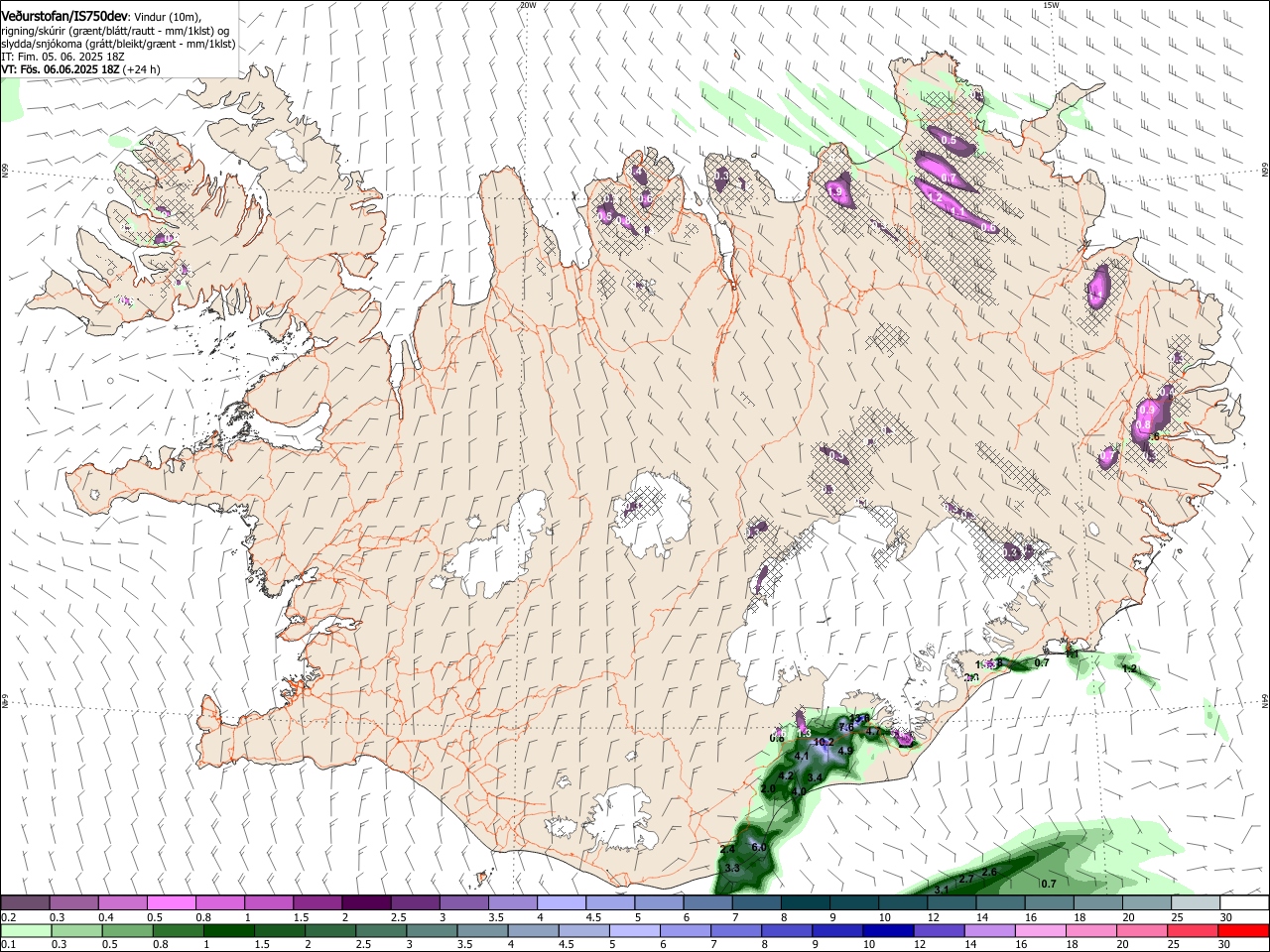The width and height of the screenshot is (1270, 952).
Task: Pick the coral red 20–25 rain scale swatch
Action: click(1193, 930)
